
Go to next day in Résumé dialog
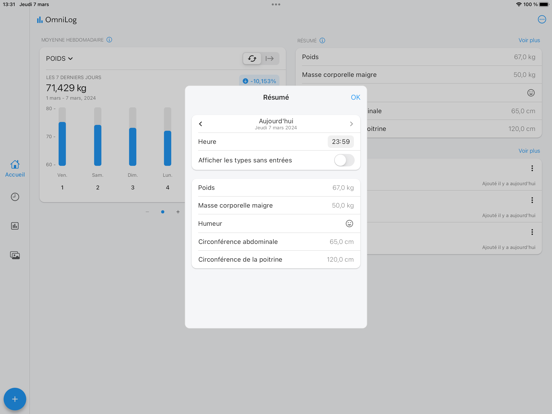coord(351,124)
